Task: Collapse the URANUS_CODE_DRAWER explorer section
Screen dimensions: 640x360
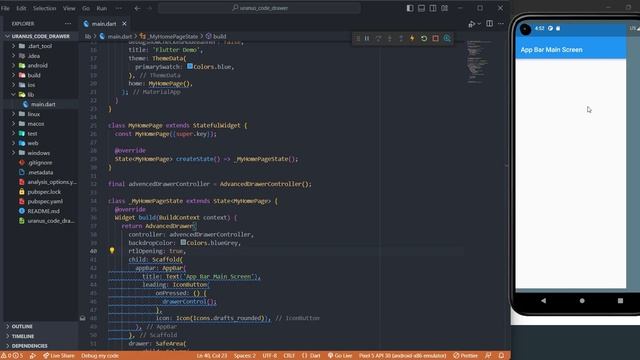Action: 39,36
